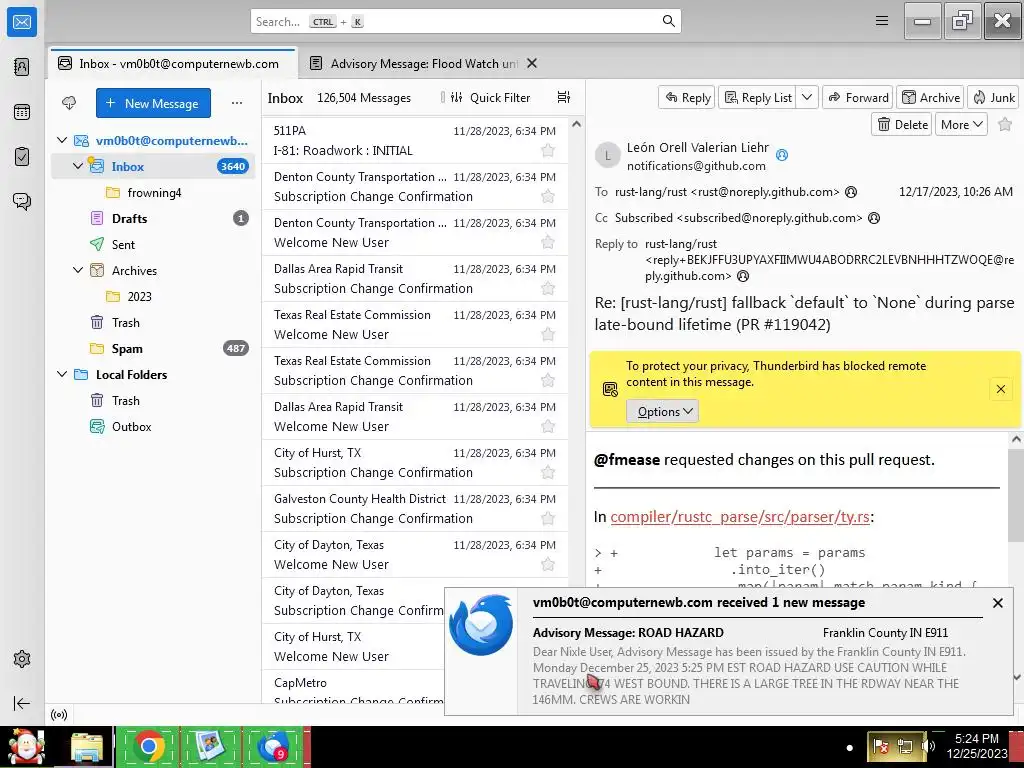Collapse the Local Folders tree
Viewport: 1024px width, 768px height.
[x=62, y=374]
